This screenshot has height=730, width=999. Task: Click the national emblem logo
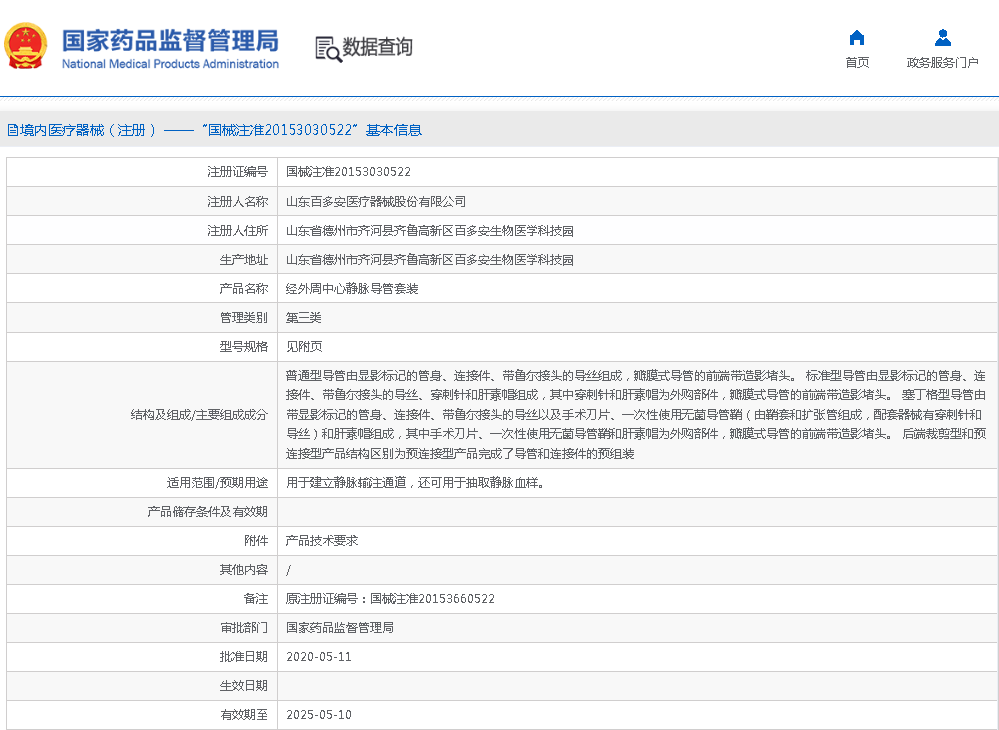tap(25, 46)
